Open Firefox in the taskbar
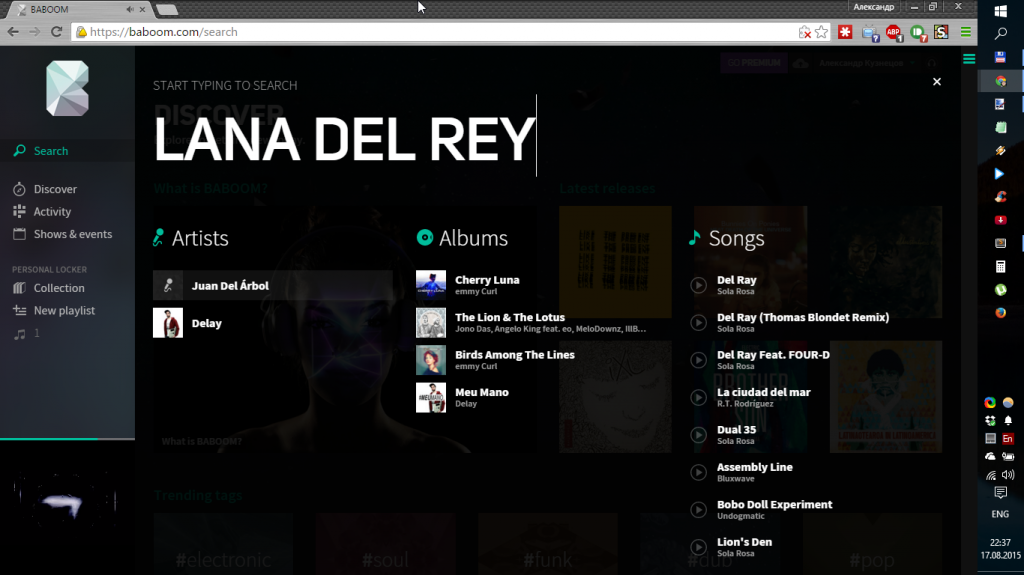Screen dimensions: 1024x575 pyautogui.click(x=1000, y=313)
